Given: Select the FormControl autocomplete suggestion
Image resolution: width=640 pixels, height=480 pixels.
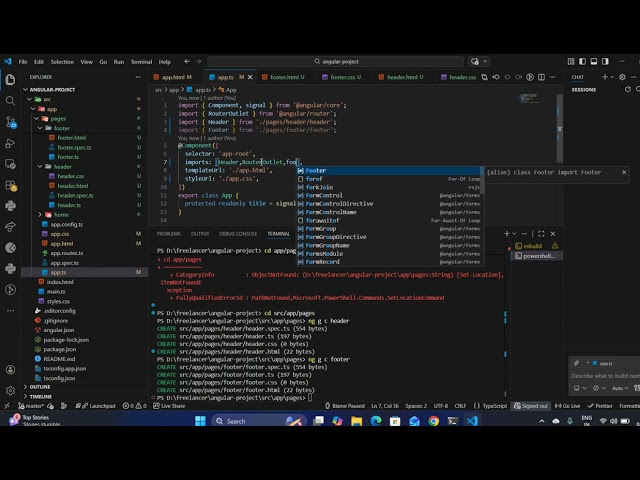Looking at the screenshot, I should tap(389, 196).
